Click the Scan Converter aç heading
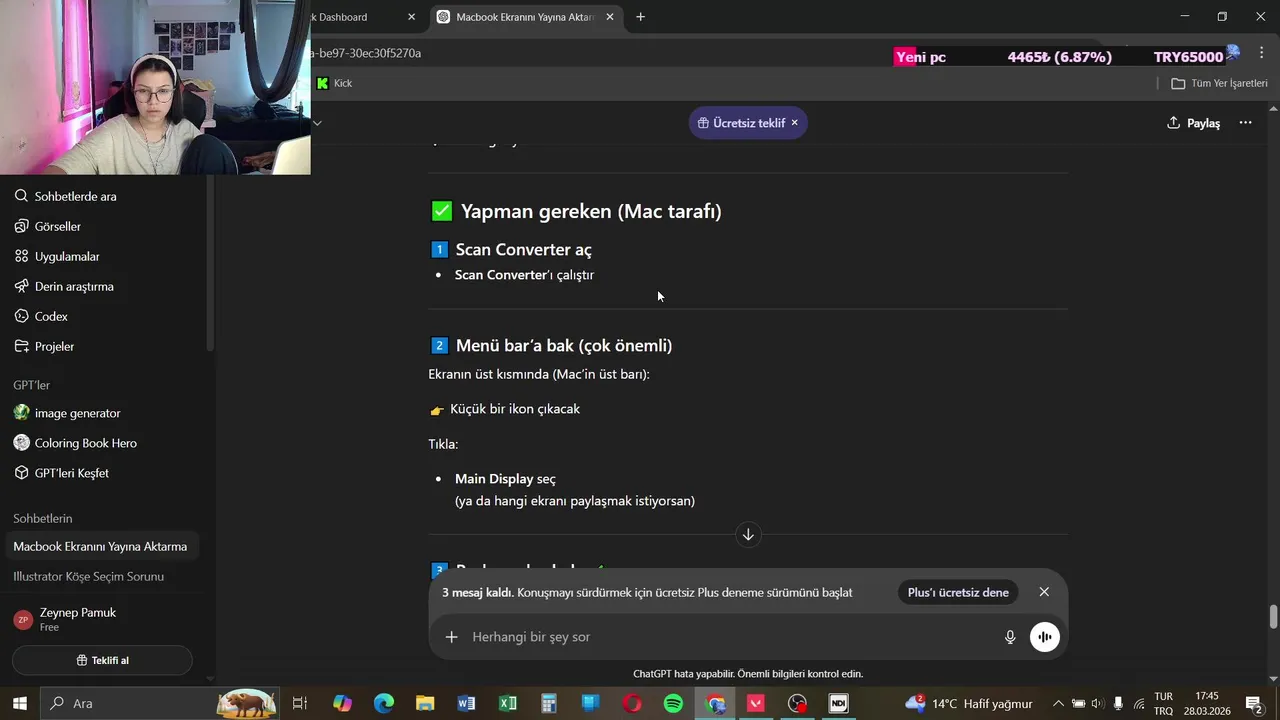The height and width of the screenshot is (720, 1280). point(512,250)
